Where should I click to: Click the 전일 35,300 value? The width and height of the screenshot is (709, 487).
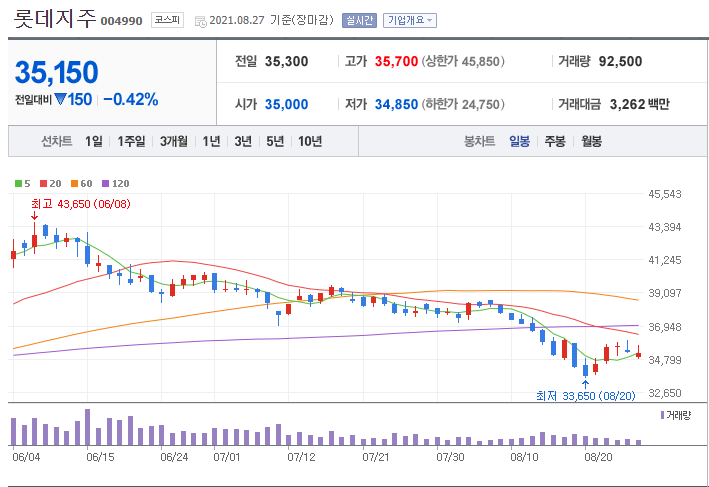click(287, 61)
